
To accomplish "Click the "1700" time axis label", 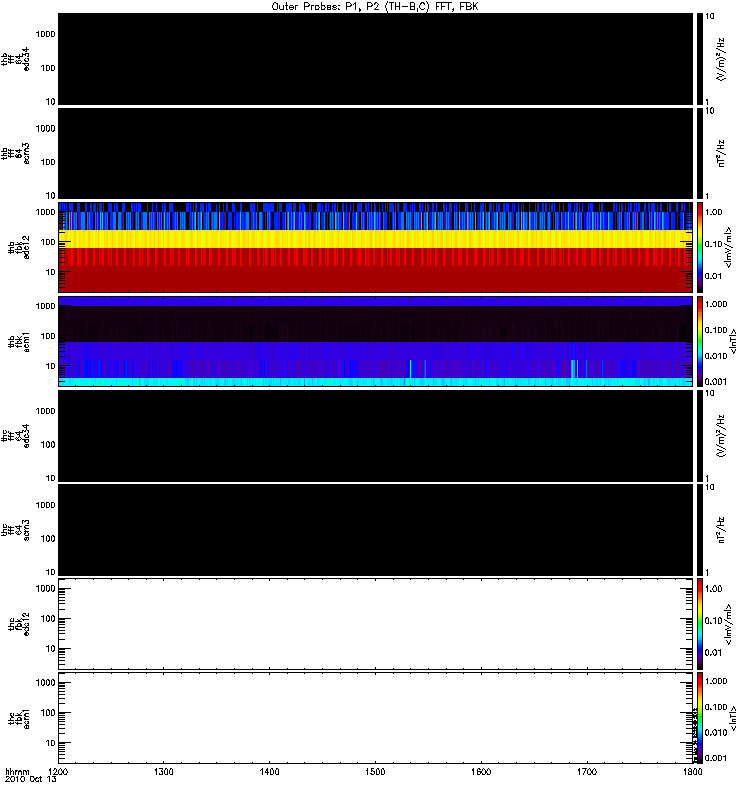I will 587,772.
